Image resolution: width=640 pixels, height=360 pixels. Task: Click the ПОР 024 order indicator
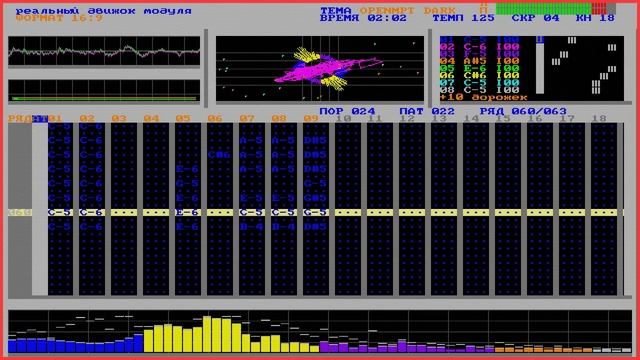click(347, 111)
